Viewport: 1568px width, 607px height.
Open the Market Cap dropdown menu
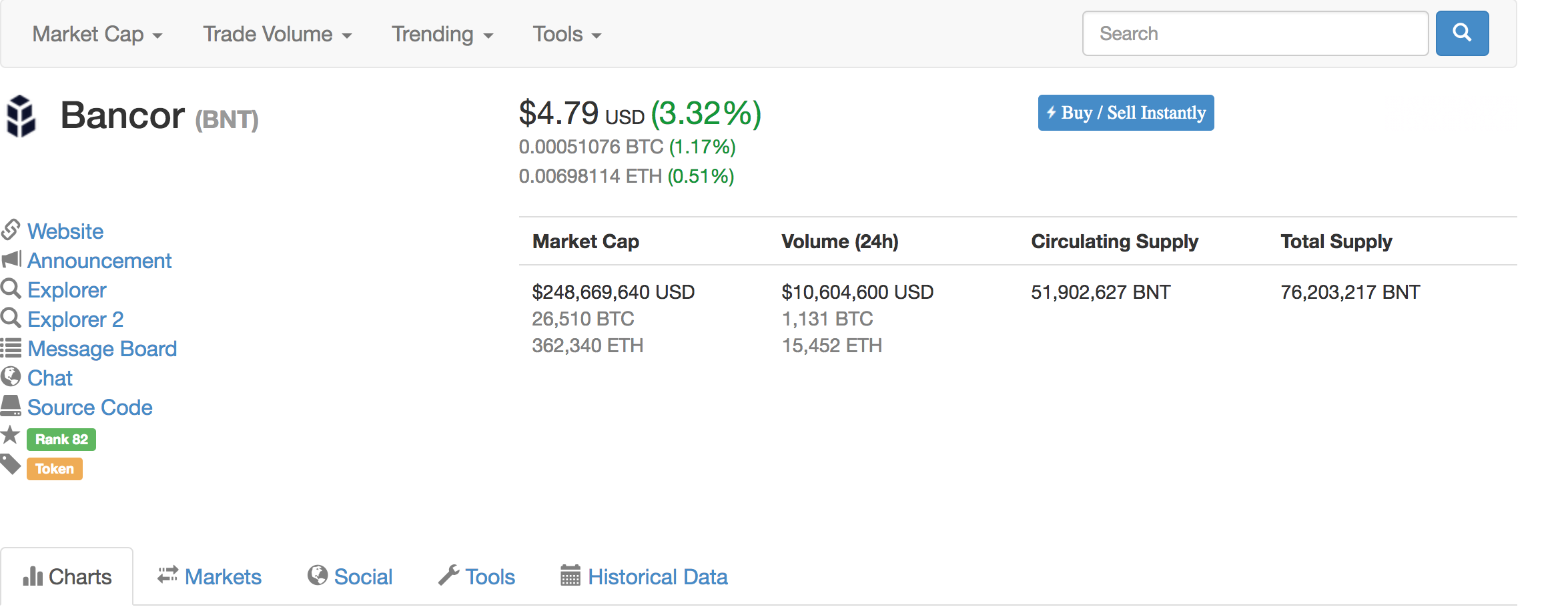pos(97,34)
